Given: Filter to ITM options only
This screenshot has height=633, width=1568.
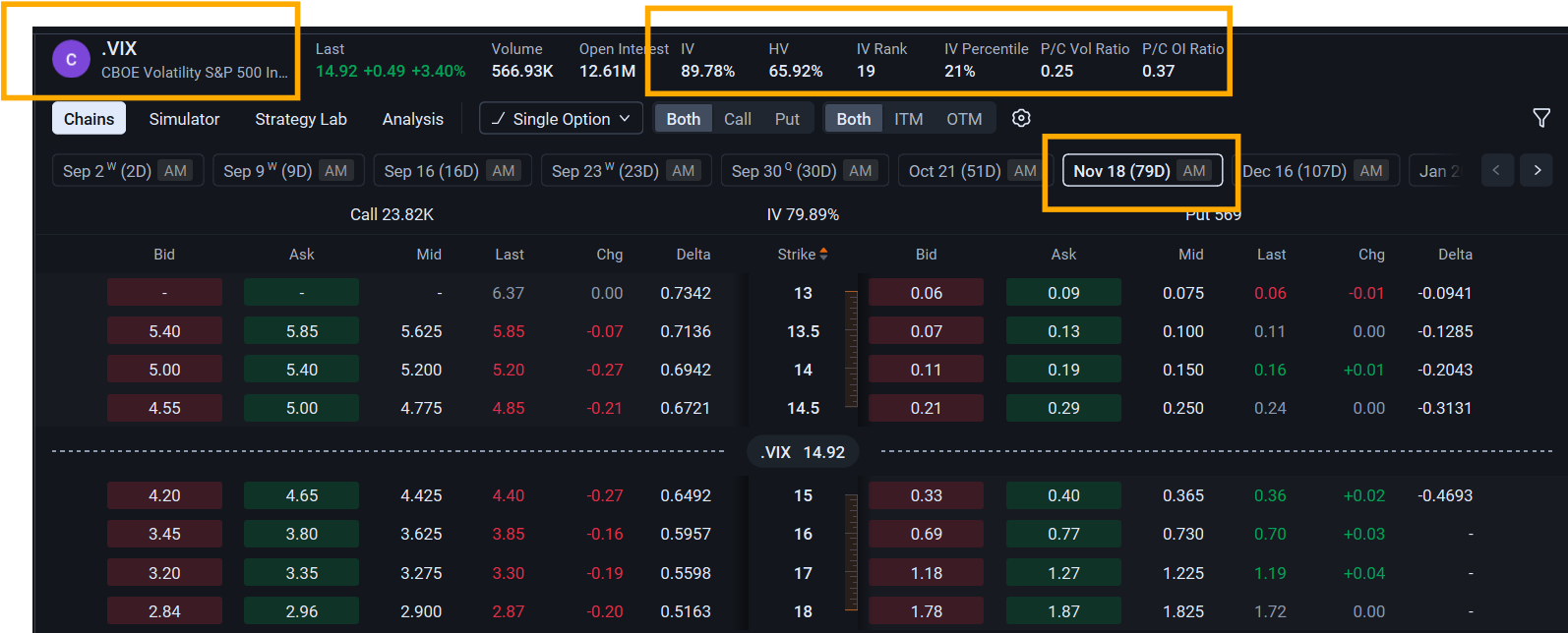Looking at the screenshot, I should 908,119.
